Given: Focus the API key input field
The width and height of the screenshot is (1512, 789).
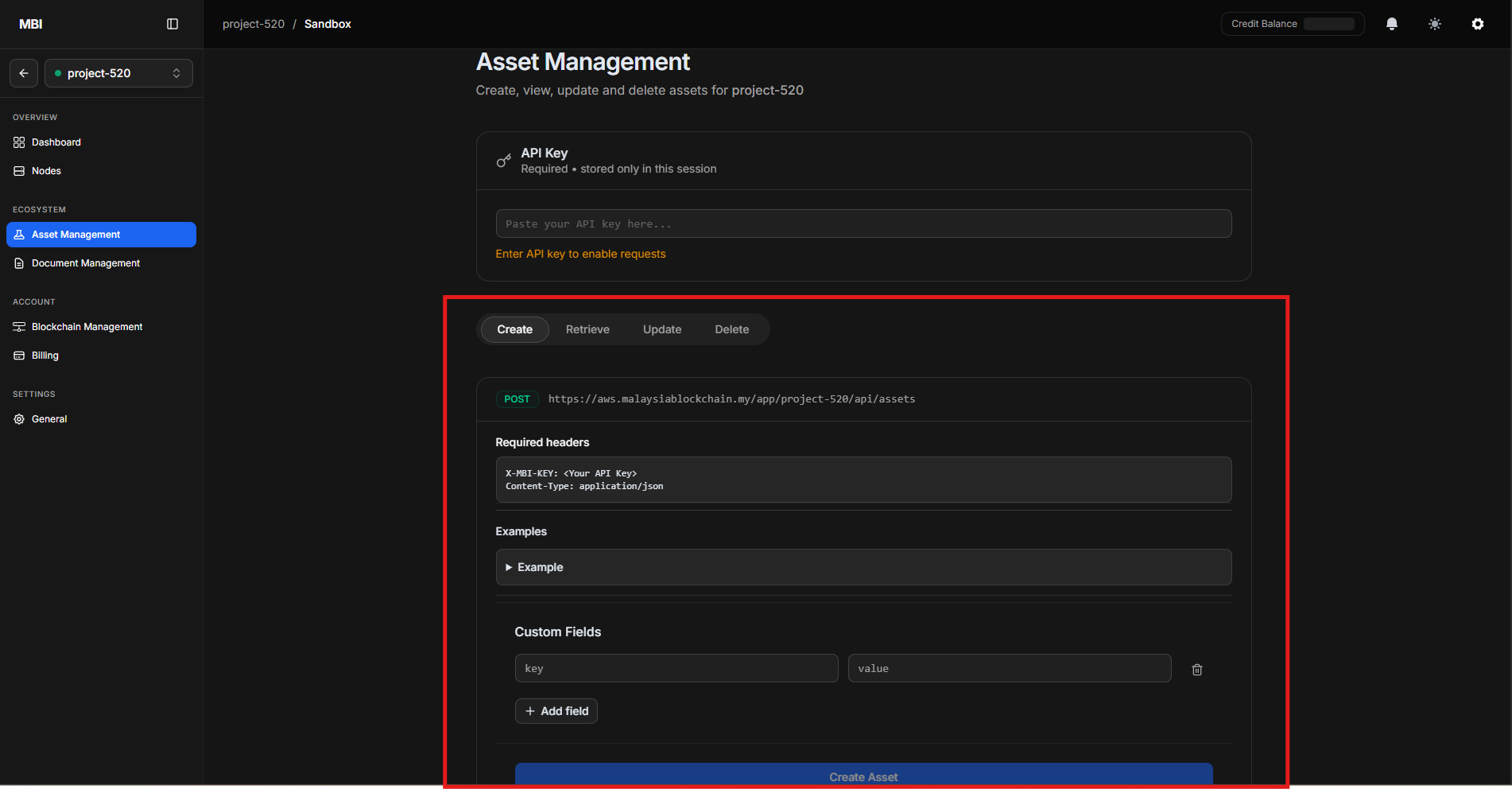Looking at the screenshot, I should click(x=863, y=224).
